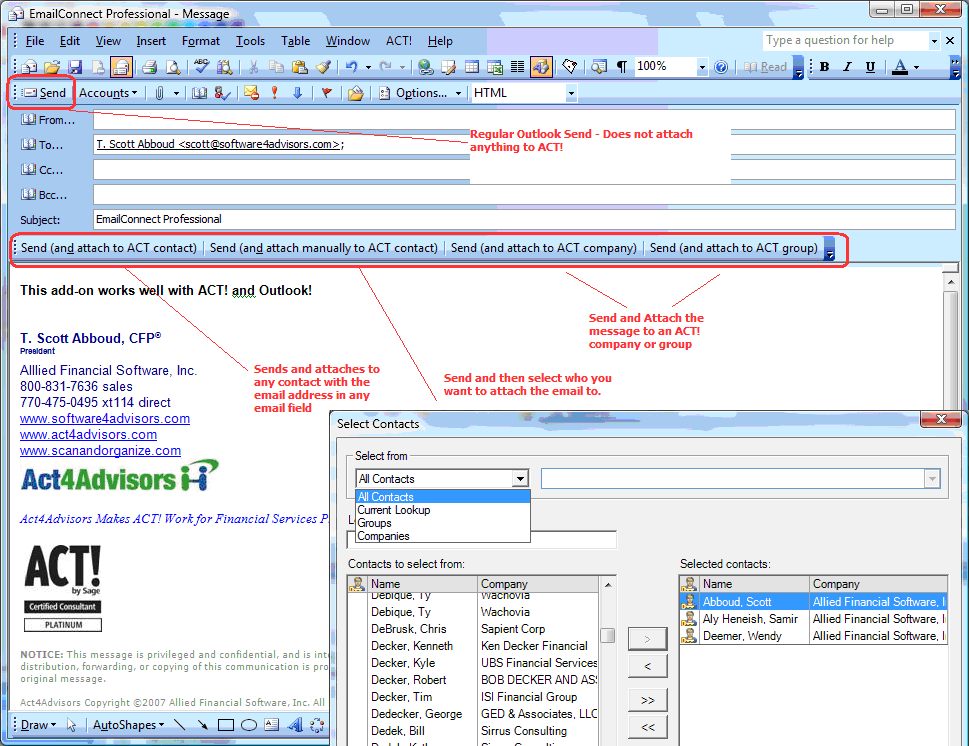Click the Subject input field
The height and width of the screenshot is (746, 969).
(523, 219)
